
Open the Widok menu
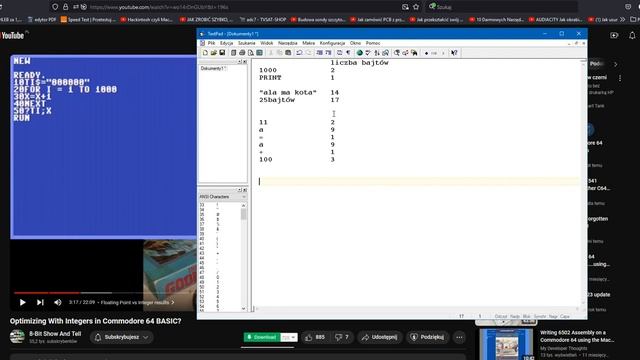point(267,43)
